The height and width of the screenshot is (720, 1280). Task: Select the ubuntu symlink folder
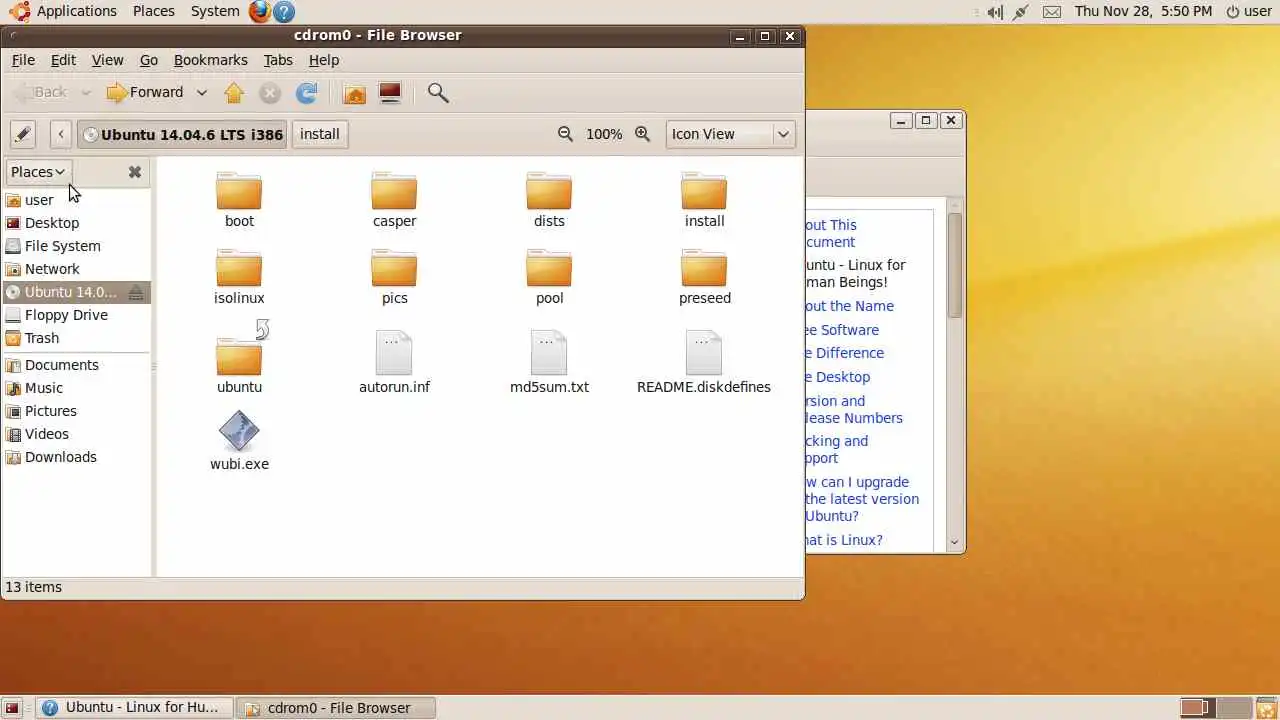(x=239, y=358)
